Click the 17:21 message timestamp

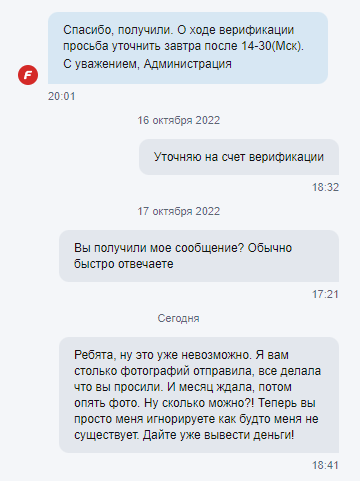(325, 294)
